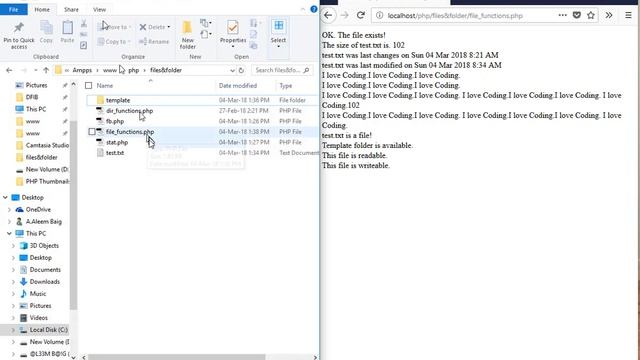Collapse the Desktop tree node
Image resolution: width=640 pixels, height=360 pixels.
click(x=5, y=198)
